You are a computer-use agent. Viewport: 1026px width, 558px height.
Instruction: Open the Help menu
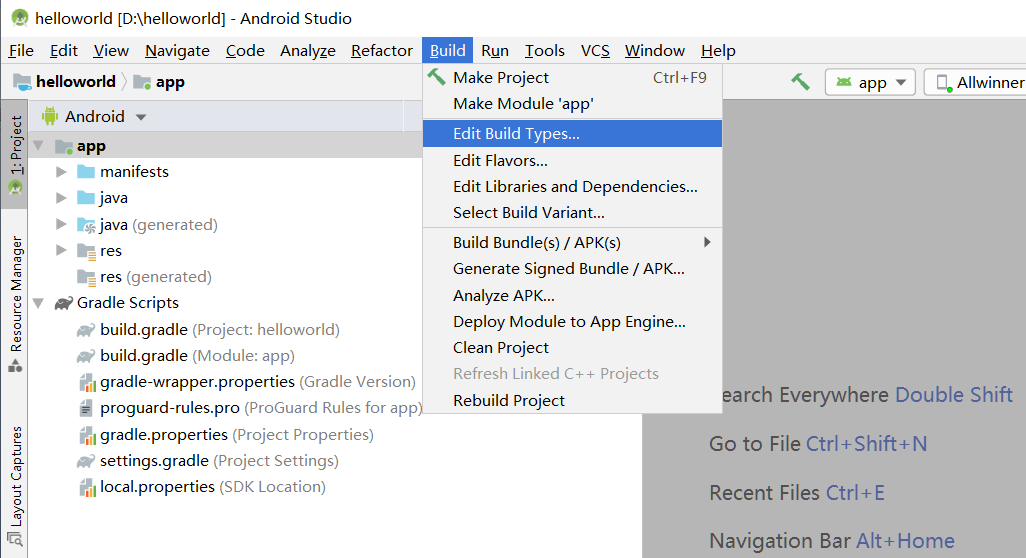click(x=718, y=50)
